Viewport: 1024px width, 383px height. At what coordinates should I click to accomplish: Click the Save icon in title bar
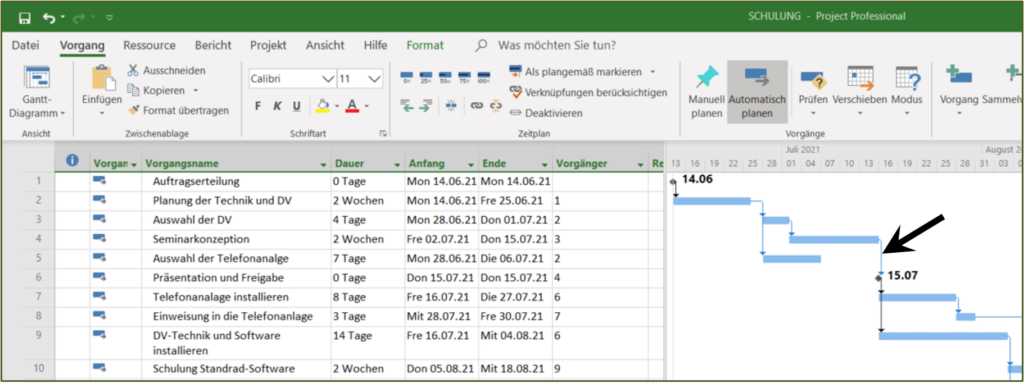pos(25,17)
